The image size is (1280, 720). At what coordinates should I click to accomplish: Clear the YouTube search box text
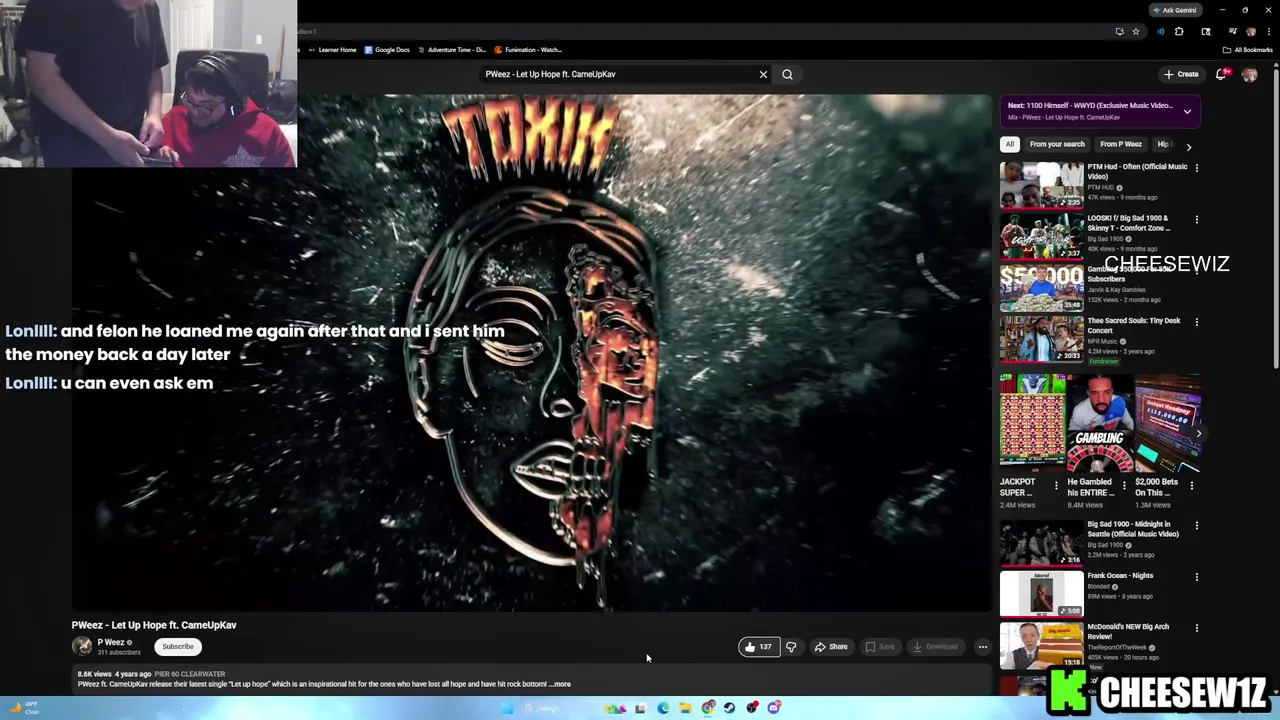click(x=763, y=74)
